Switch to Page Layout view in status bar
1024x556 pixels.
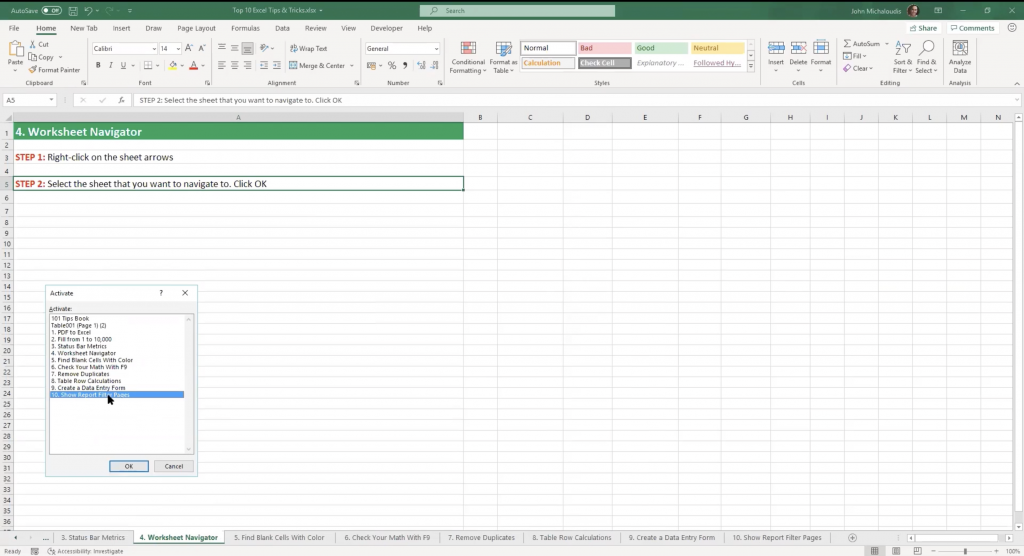pos(896,551)
